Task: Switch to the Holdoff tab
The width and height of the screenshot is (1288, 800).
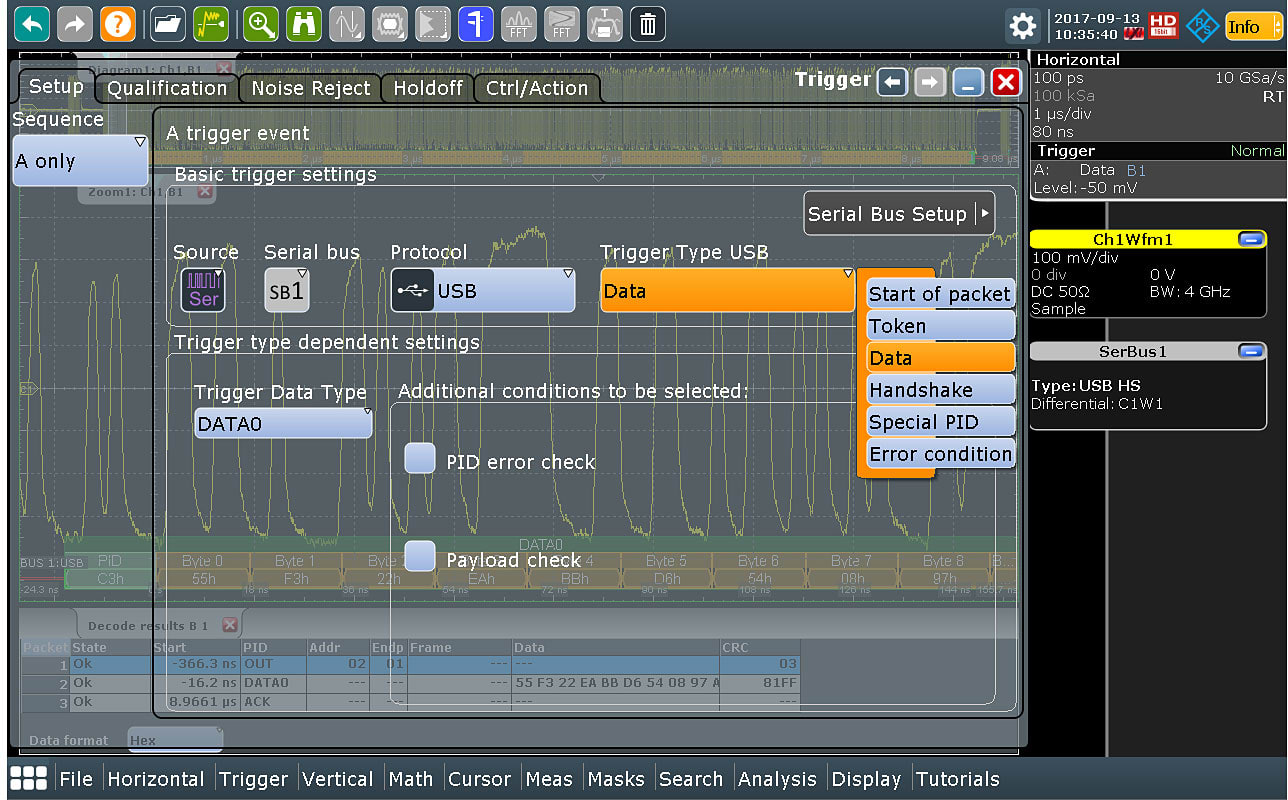Action: [x=427, y=88]
